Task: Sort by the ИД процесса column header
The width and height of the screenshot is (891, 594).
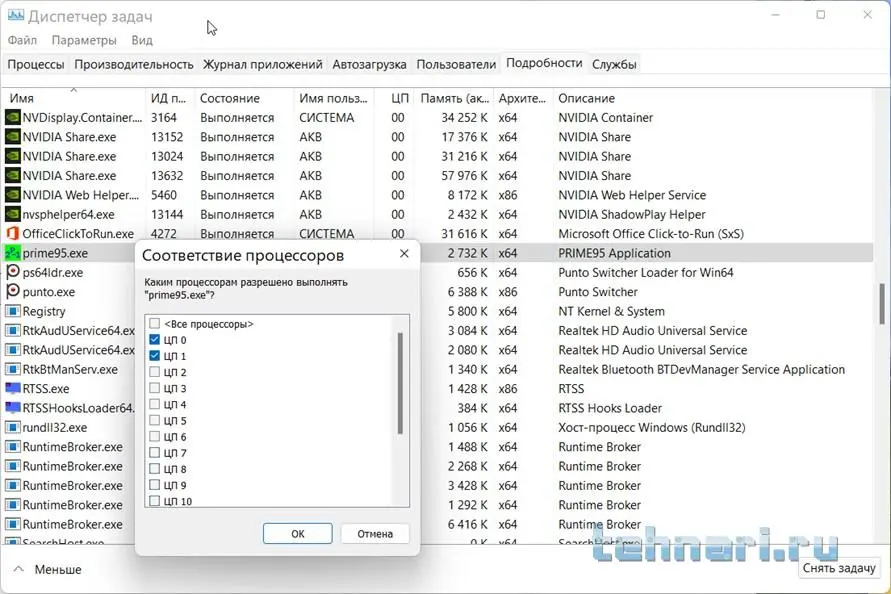Action: pos(169,98)
